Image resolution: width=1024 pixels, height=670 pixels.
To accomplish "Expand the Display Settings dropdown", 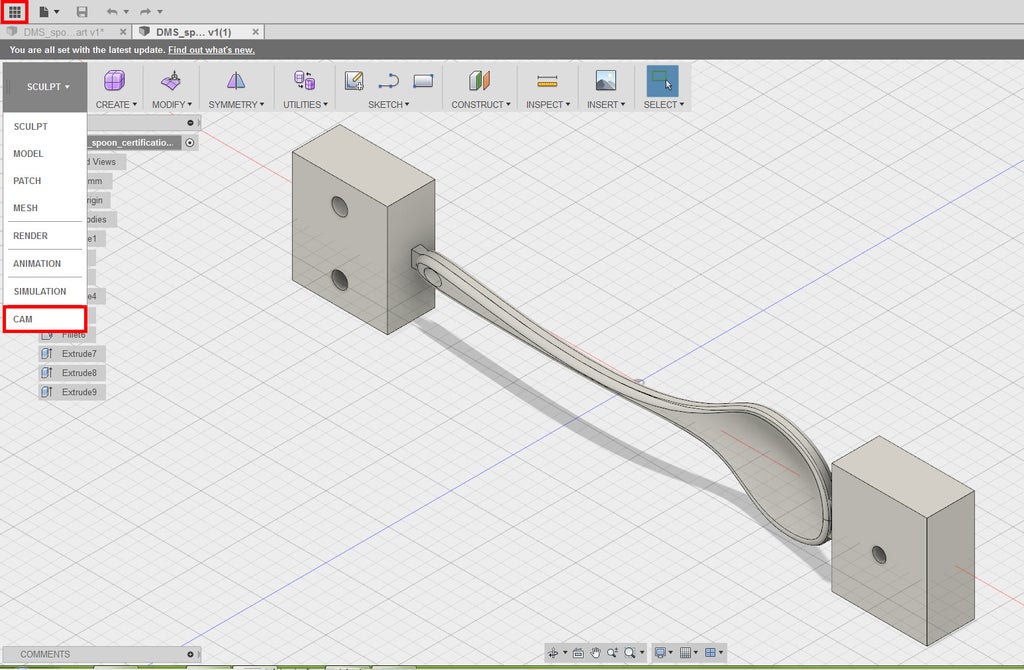I will pos(662,653).
